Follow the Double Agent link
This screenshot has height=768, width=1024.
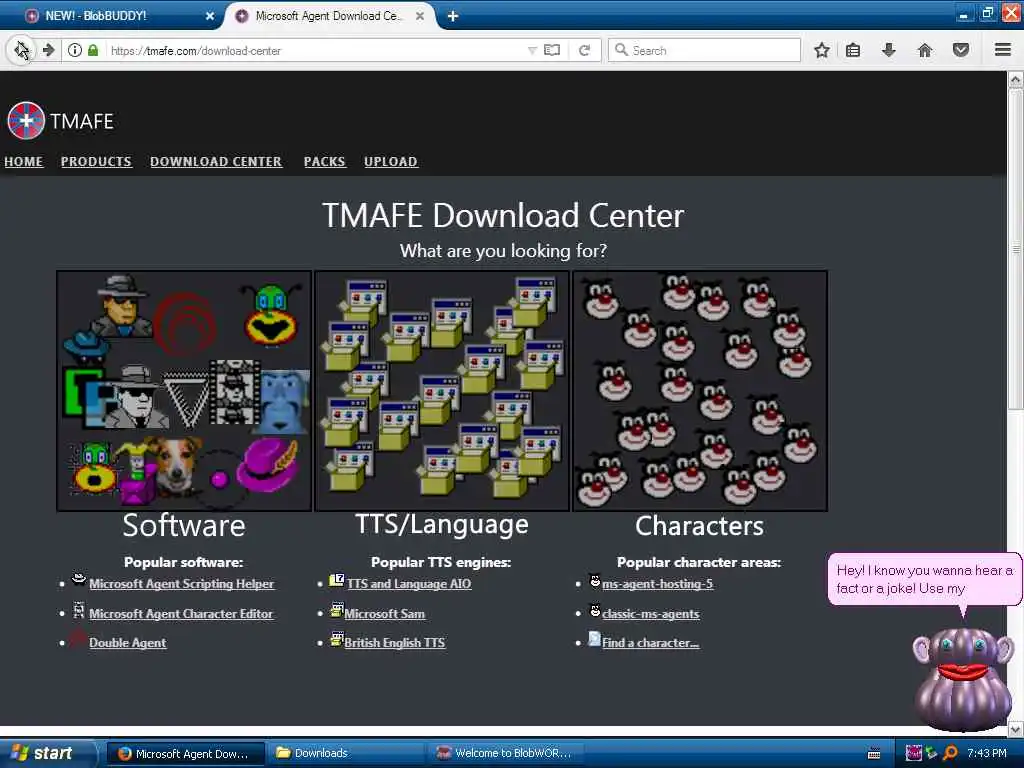click(x=127, y=643)
